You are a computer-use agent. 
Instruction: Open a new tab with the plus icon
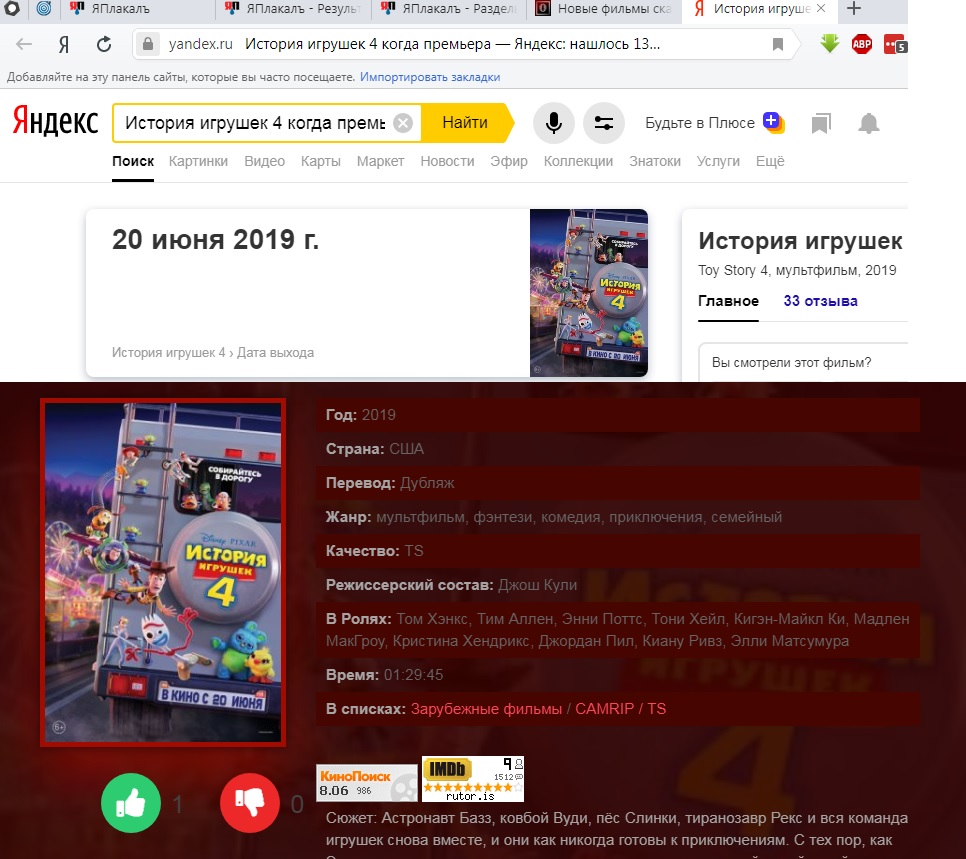tap(854, 9)
